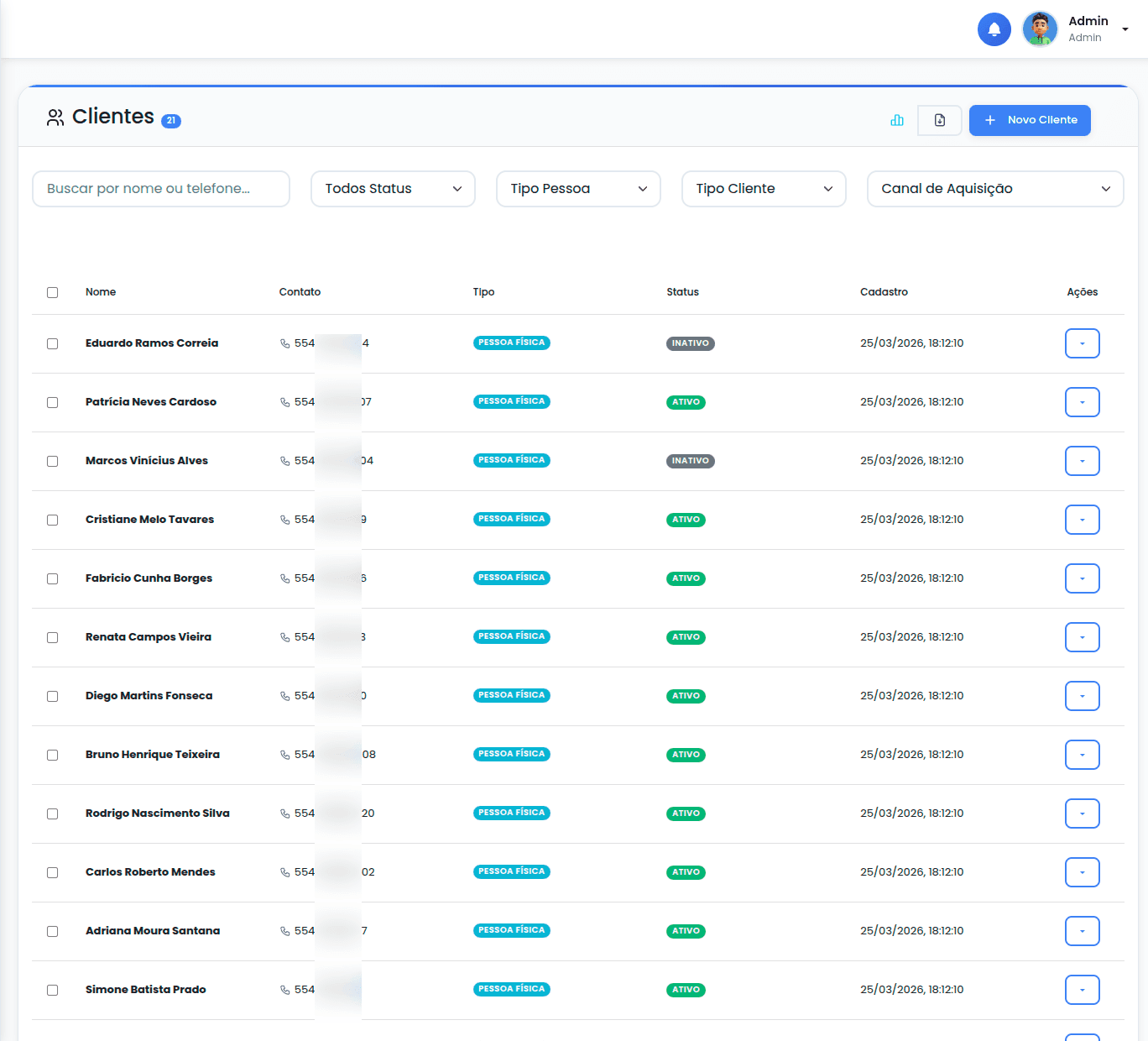This screenshot has height=1041, width=1148.
Task: Open actions menu for Marcos Vinícius Alves
Action: (1082, 461)
